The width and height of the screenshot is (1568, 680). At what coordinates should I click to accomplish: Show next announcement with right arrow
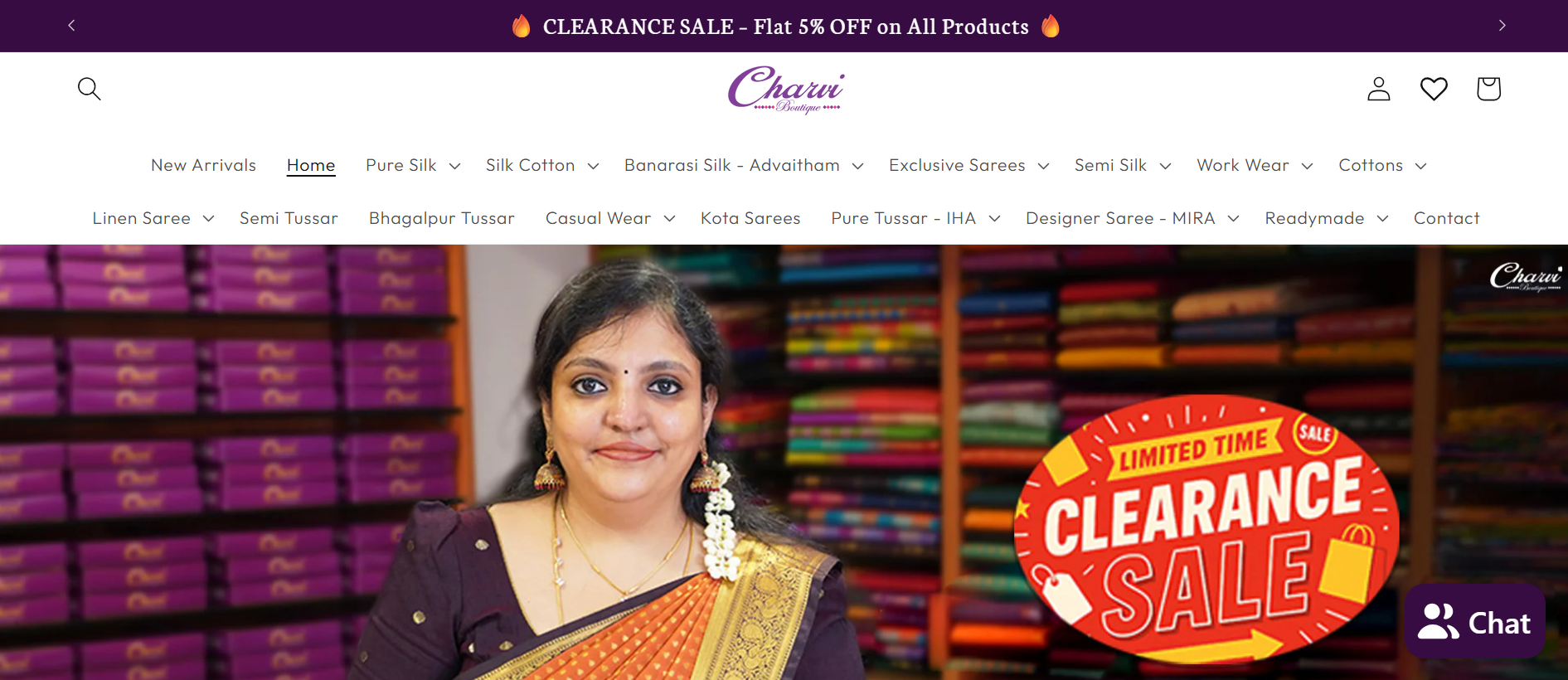click(x=1502, y=26)
